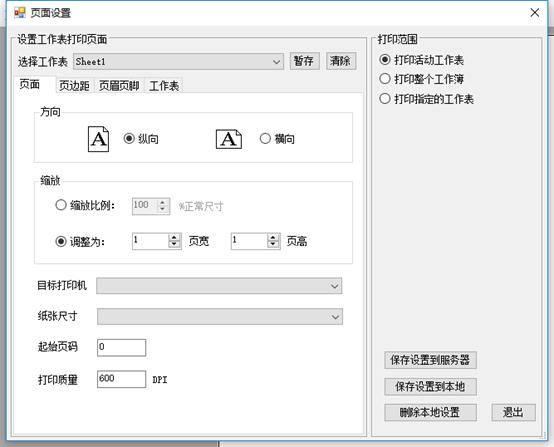The height and width of the screenshot is (447, 554).
Task: Close the 页面设置 dialog window
Action: coord(535,13)
